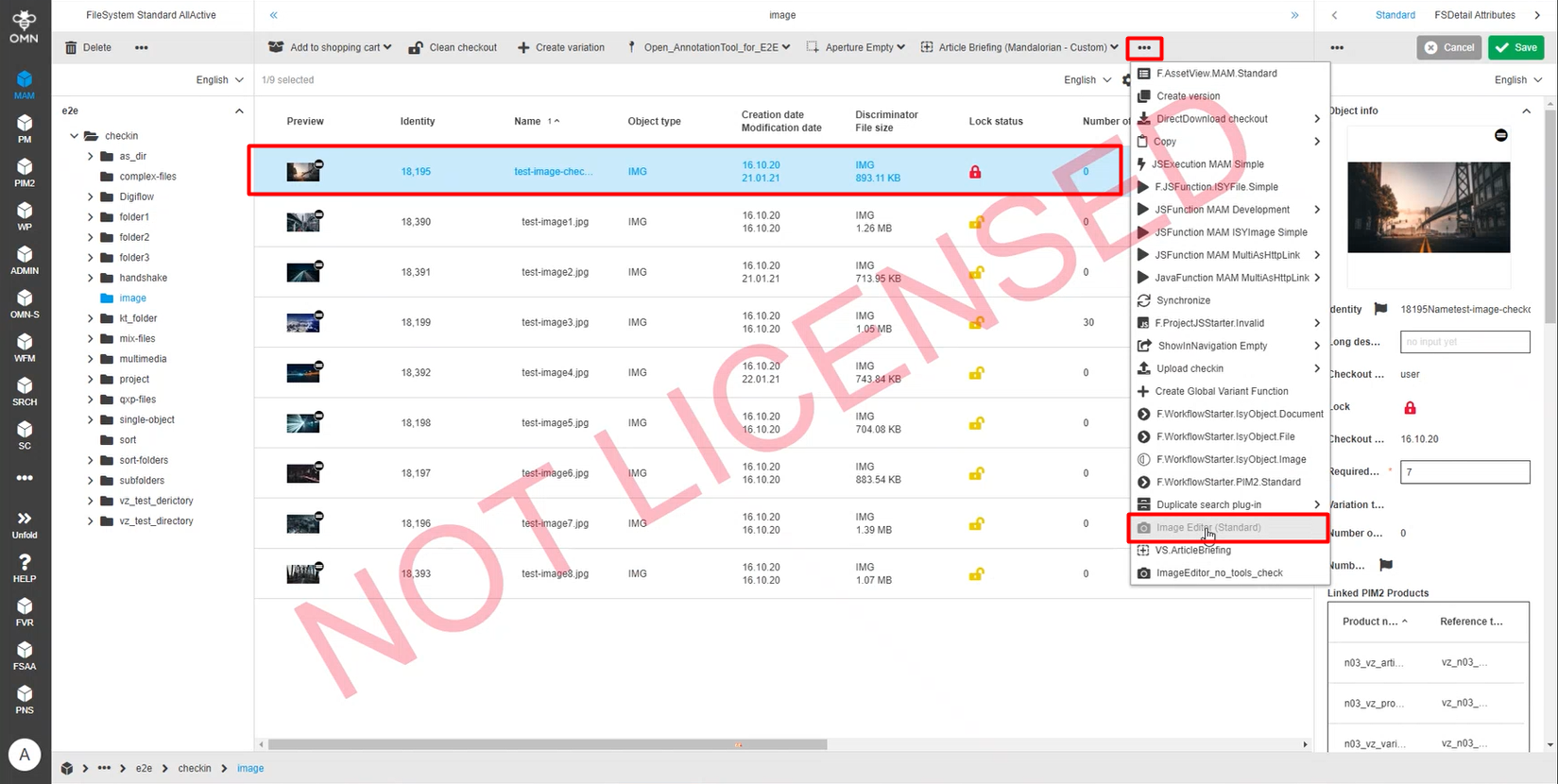The image size is (1558, 784).
Task: Click the HELP question mark icon
Action: (x=25, y=567)
